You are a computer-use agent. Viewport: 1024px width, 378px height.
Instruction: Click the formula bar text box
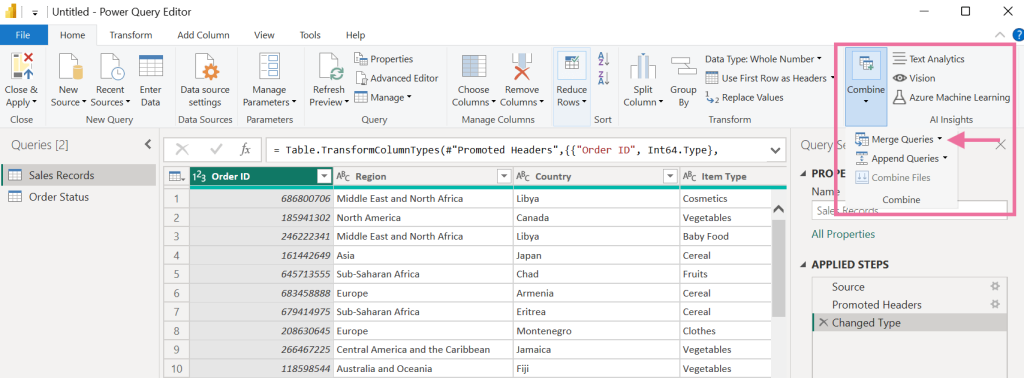click(x=516, y=150)
